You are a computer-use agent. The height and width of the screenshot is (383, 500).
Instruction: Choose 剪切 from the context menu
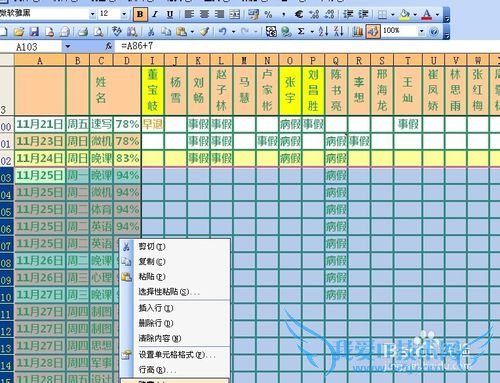click(175, 247)
